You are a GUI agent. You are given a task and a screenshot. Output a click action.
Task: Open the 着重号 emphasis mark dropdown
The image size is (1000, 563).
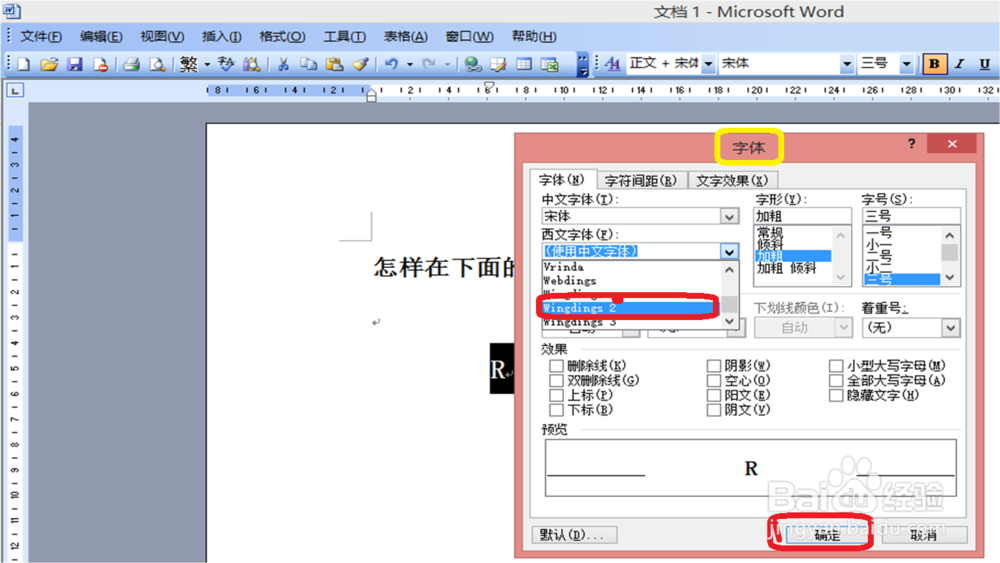coord(950,328)
